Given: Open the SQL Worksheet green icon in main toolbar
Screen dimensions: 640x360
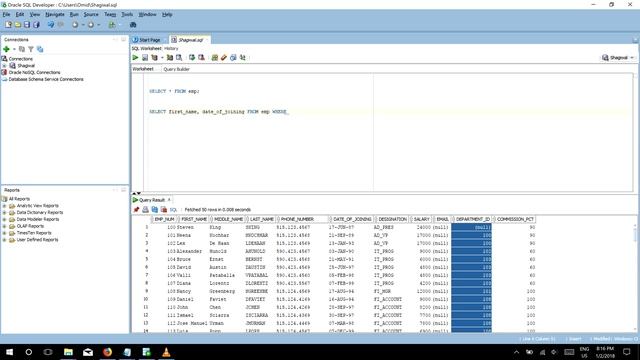Looking at the screenshot, I should coord(112,25).
